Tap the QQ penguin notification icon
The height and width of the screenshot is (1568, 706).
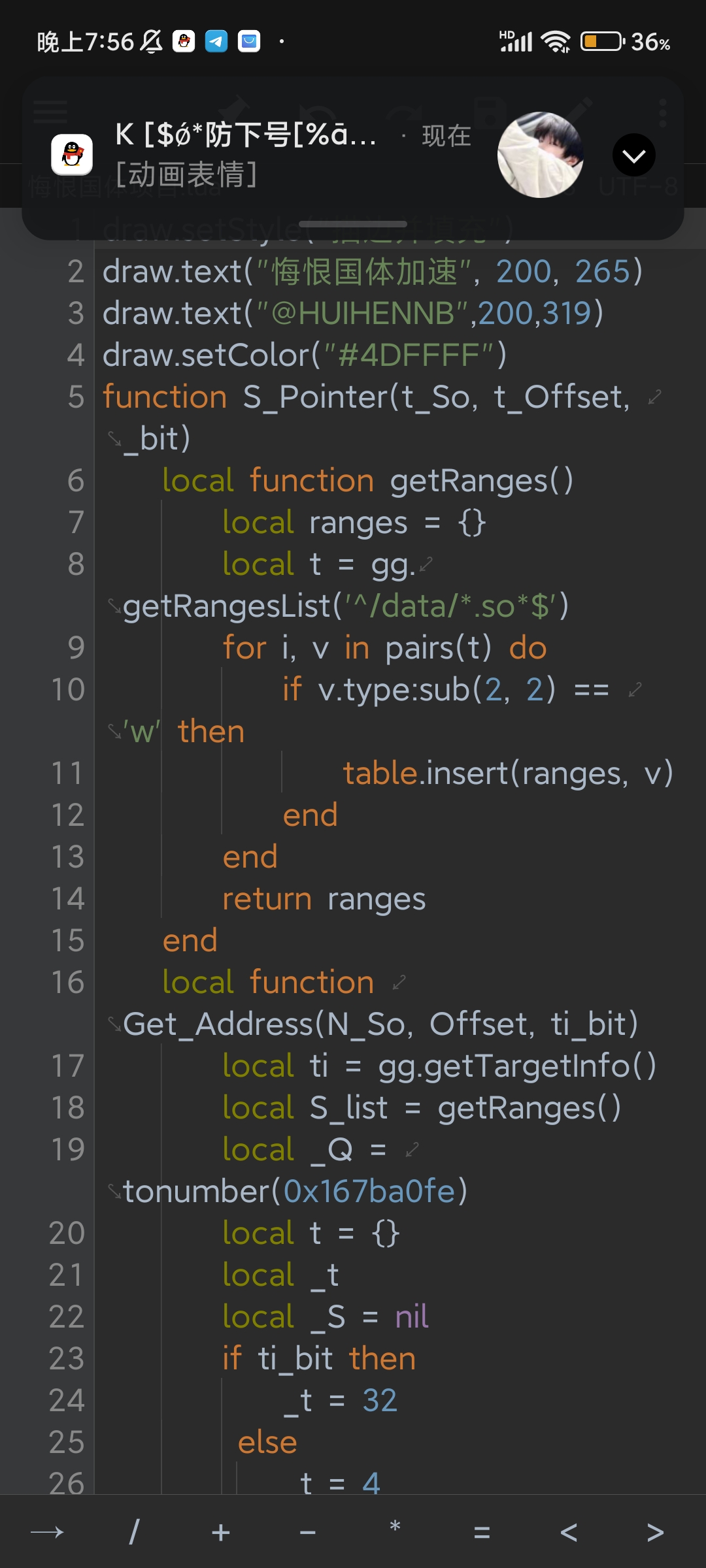[72, 155]
